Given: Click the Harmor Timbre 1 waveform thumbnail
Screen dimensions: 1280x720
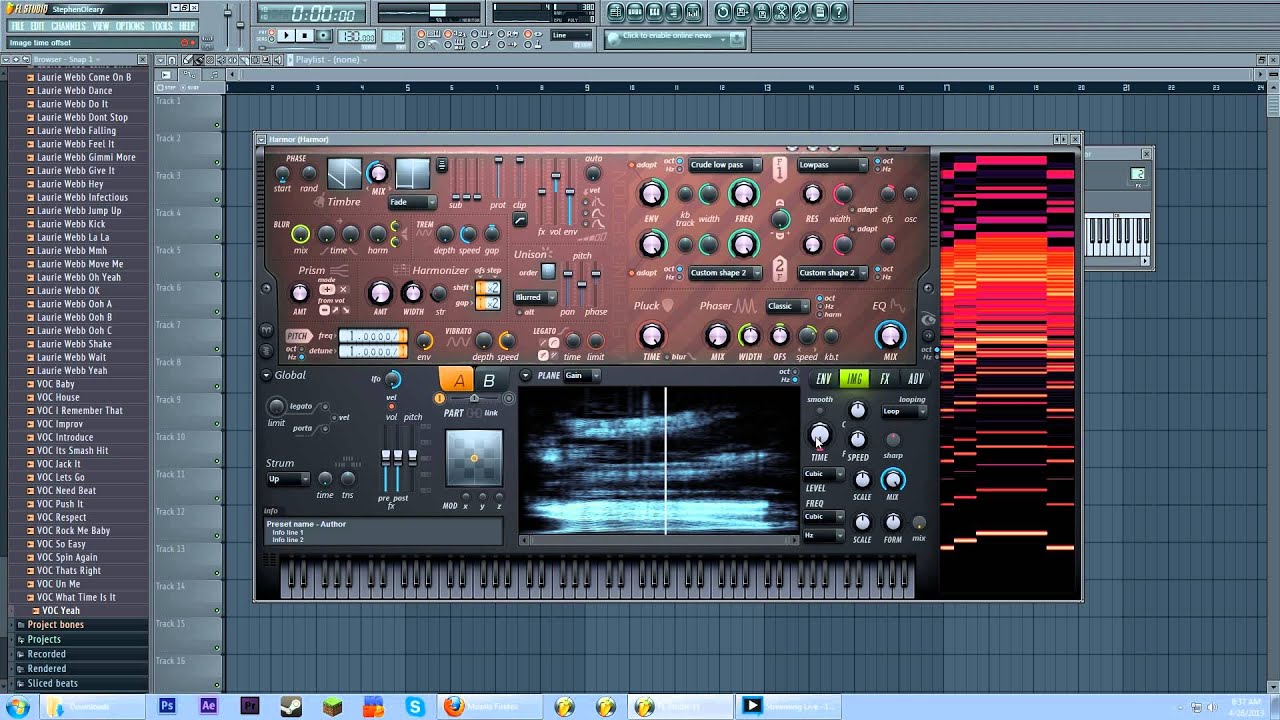Looking at the screenshot, I should tap(344, 174).
